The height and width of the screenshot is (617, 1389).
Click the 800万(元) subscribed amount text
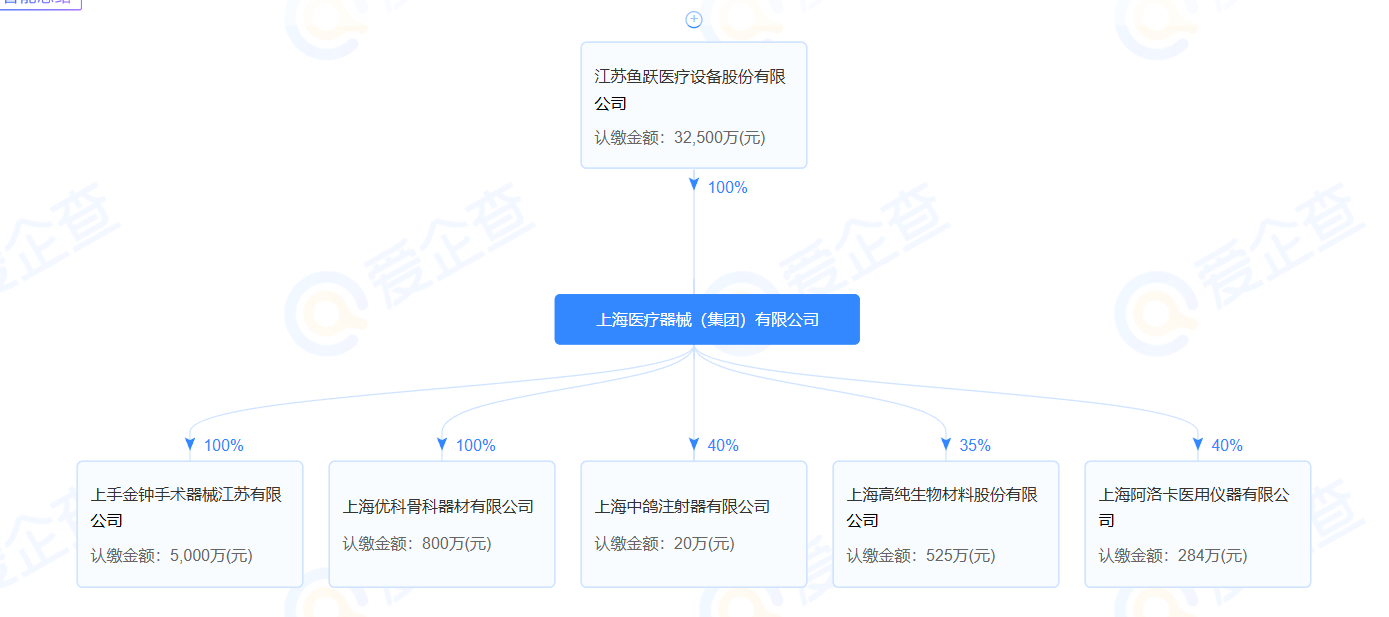(x=457, y=544)
